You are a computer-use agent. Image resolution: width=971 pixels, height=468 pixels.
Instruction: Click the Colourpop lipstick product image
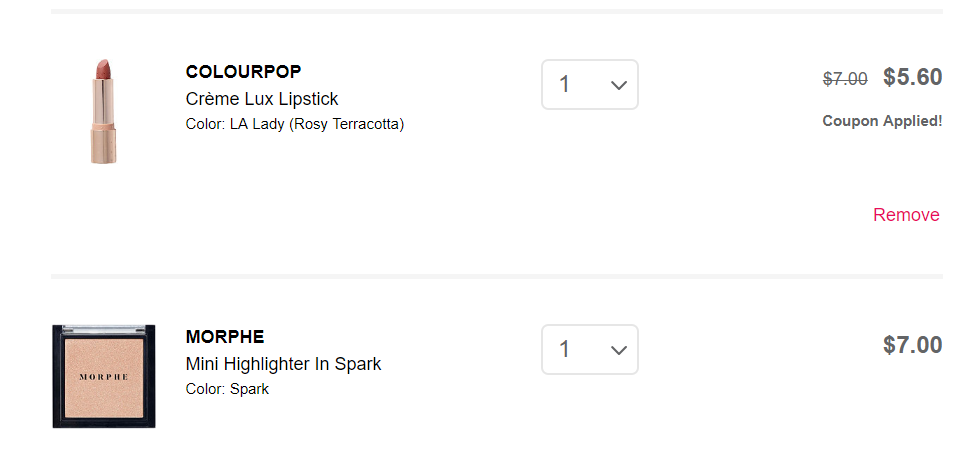click(x=104, y=110)
